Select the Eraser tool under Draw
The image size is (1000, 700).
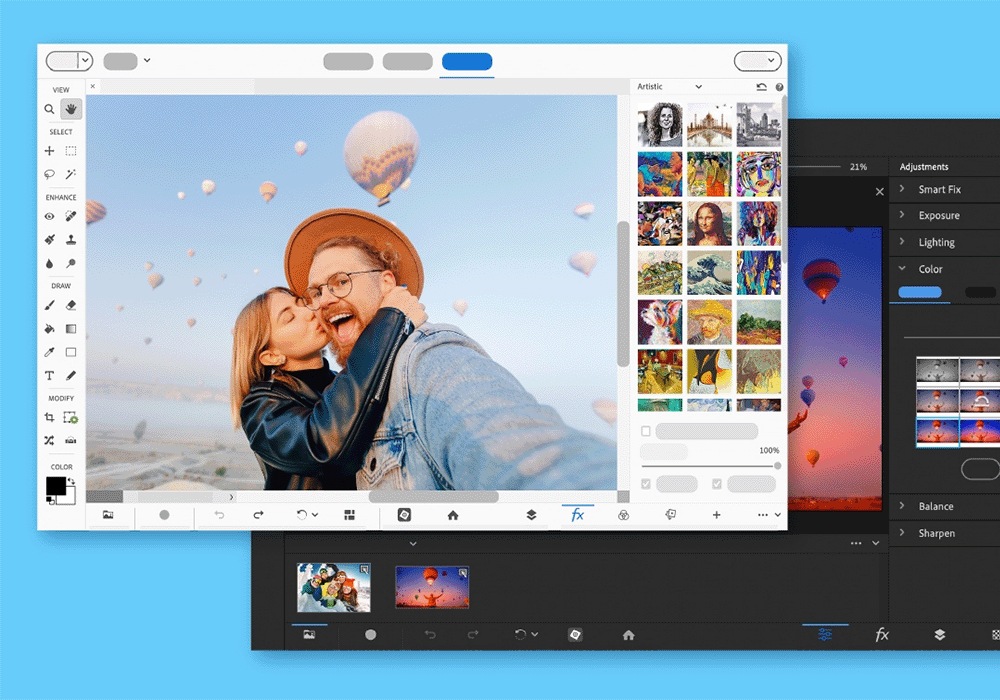71,305
